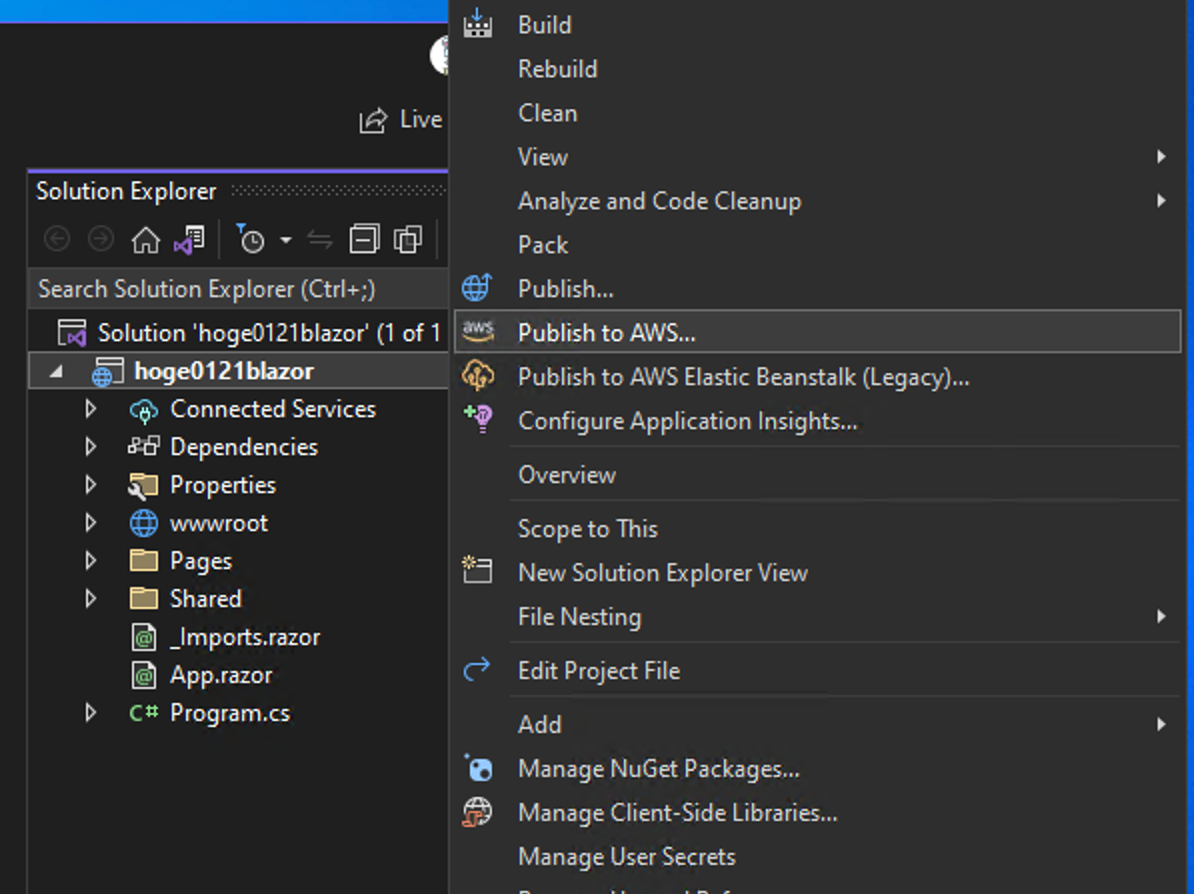Open the Pending Changes Filter dropdown arrow
Viewport: 1194px width, 894px height.
[286, 241]
